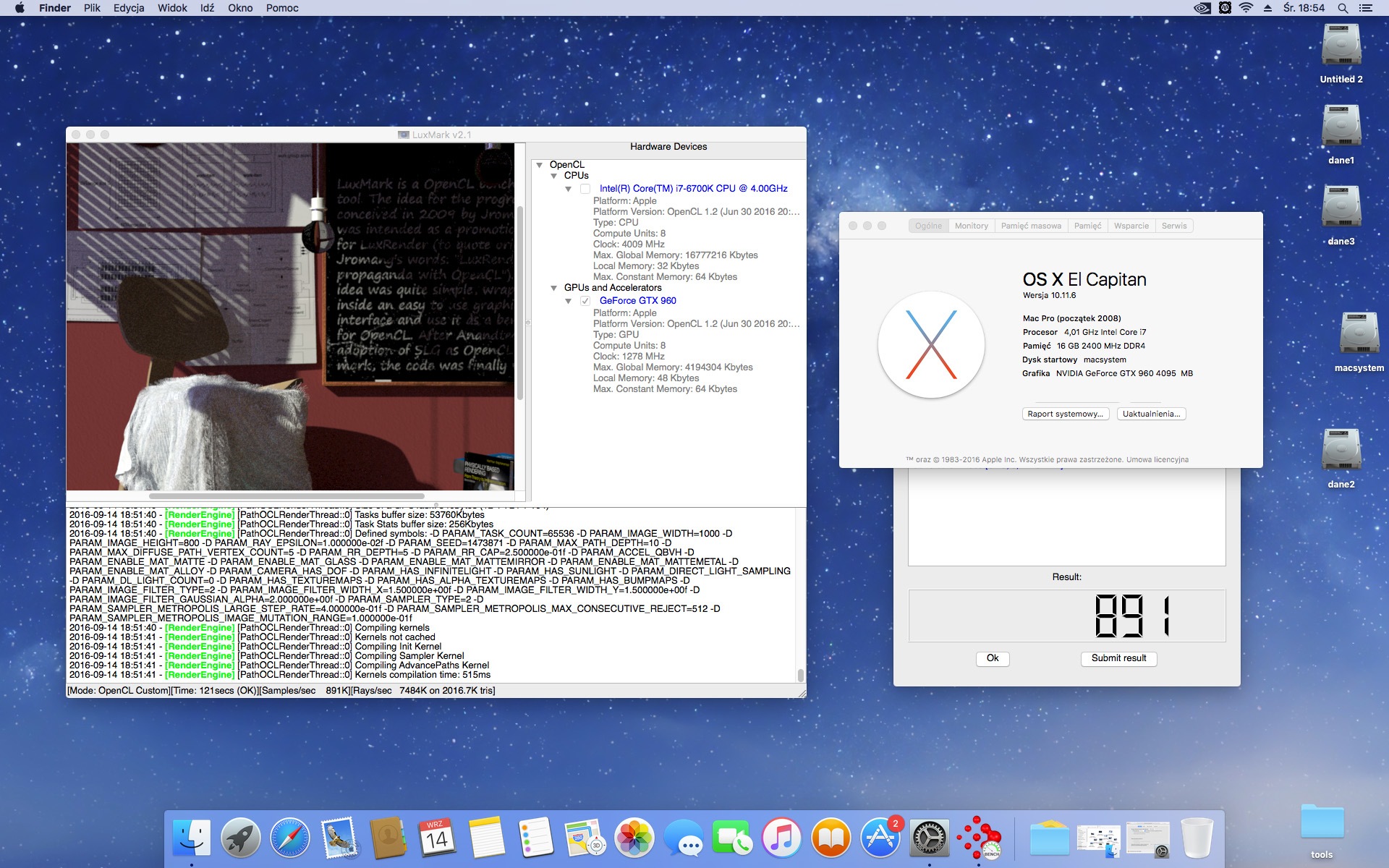Launch Safari from the dock
1389x868 pixels.
click(x=290, y=839)
